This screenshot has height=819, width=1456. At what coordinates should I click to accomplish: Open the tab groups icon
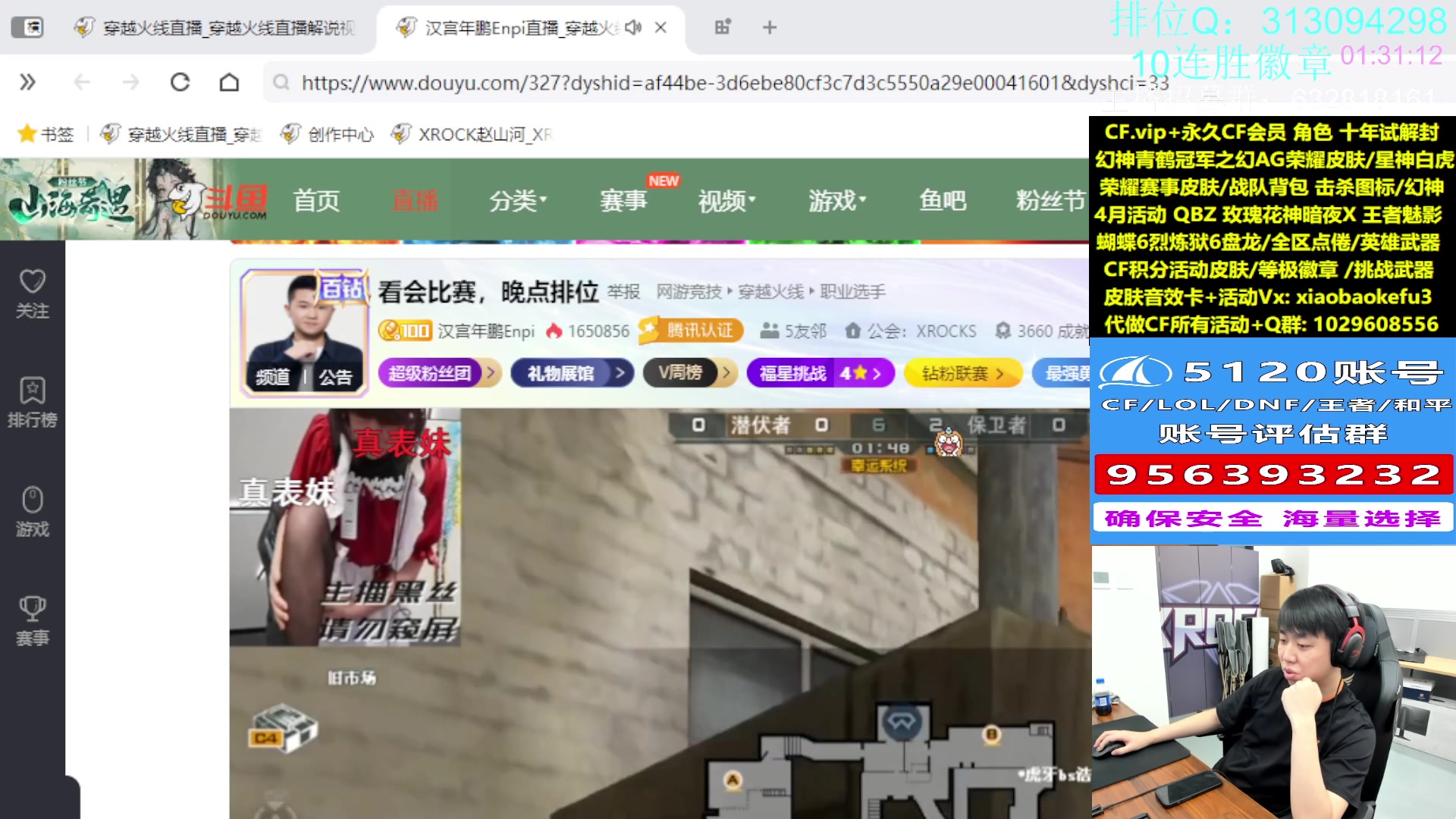coord(722,27)
